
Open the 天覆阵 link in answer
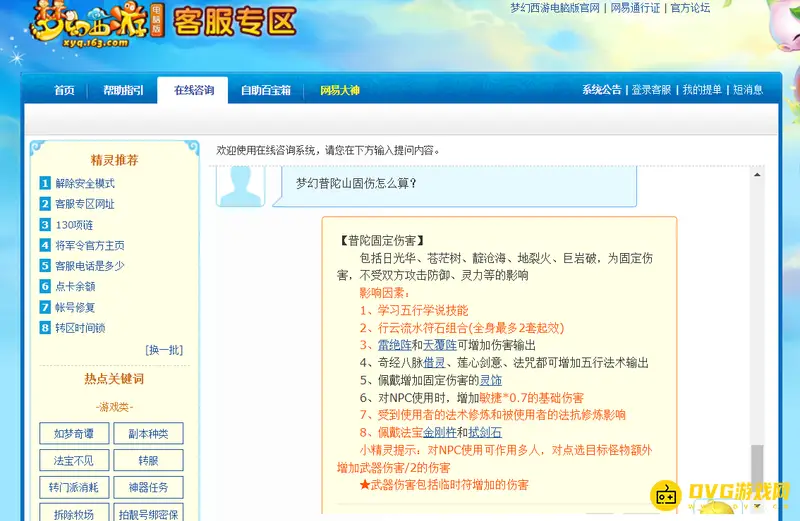[x=440, y=345]
